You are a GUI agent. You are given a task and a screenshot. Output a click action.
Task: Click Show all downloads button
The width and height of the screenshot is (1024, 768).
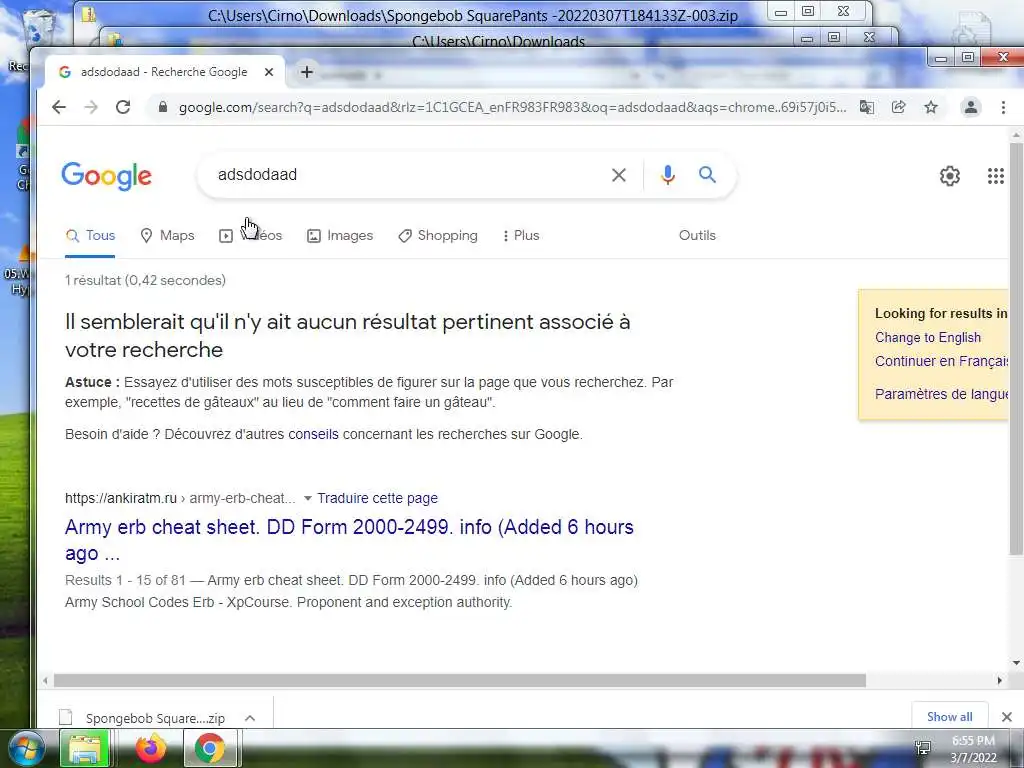(x=950, y=716)
